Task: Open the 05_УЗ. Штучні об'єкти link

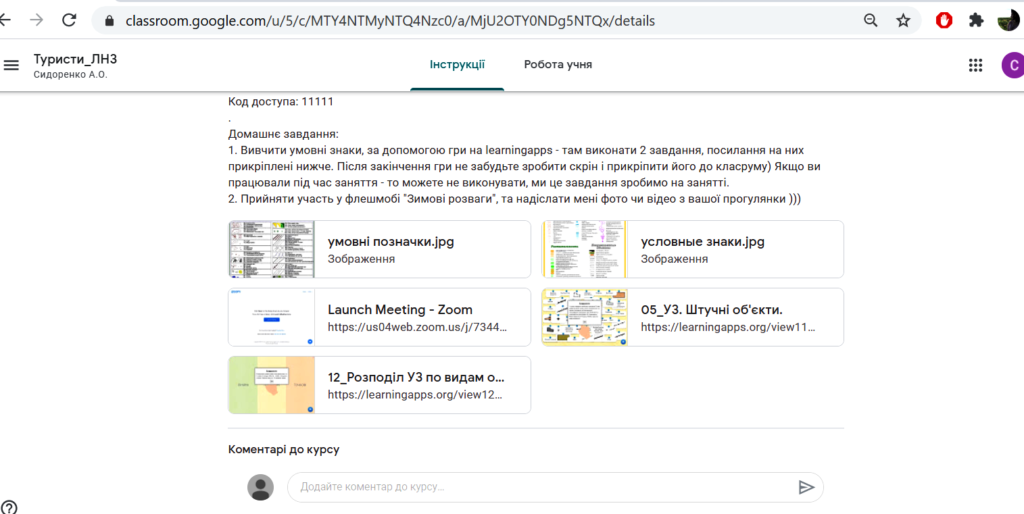Action: [x=693, y=317]
